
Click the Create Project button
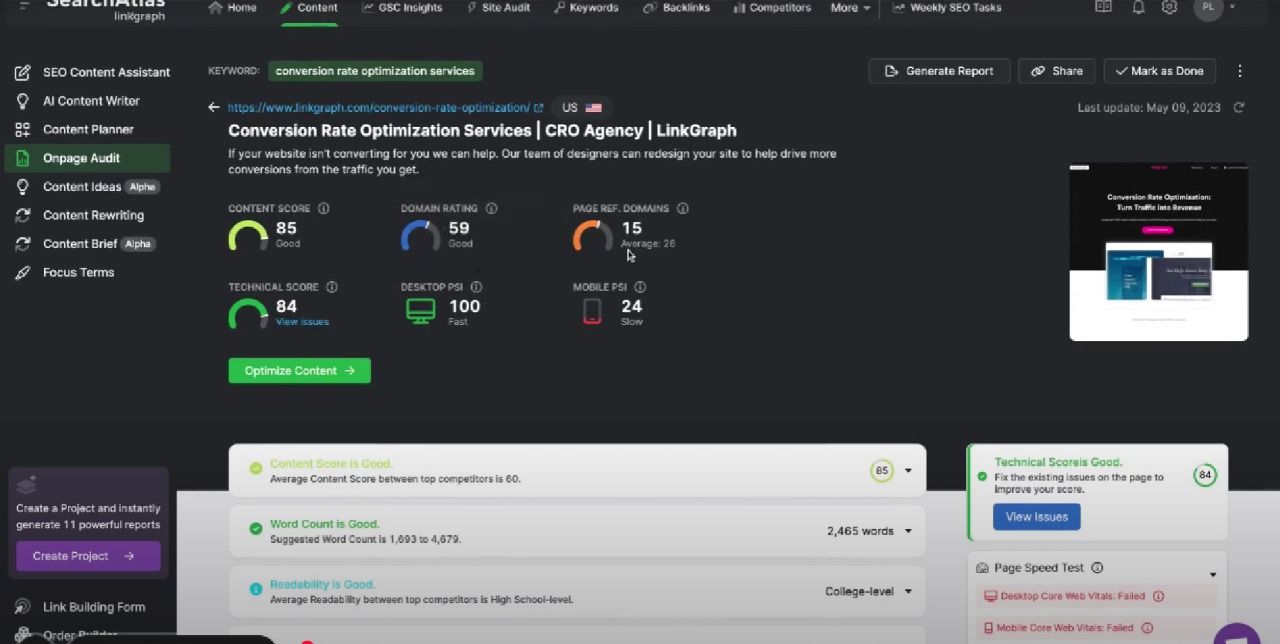tap(88, 556)
